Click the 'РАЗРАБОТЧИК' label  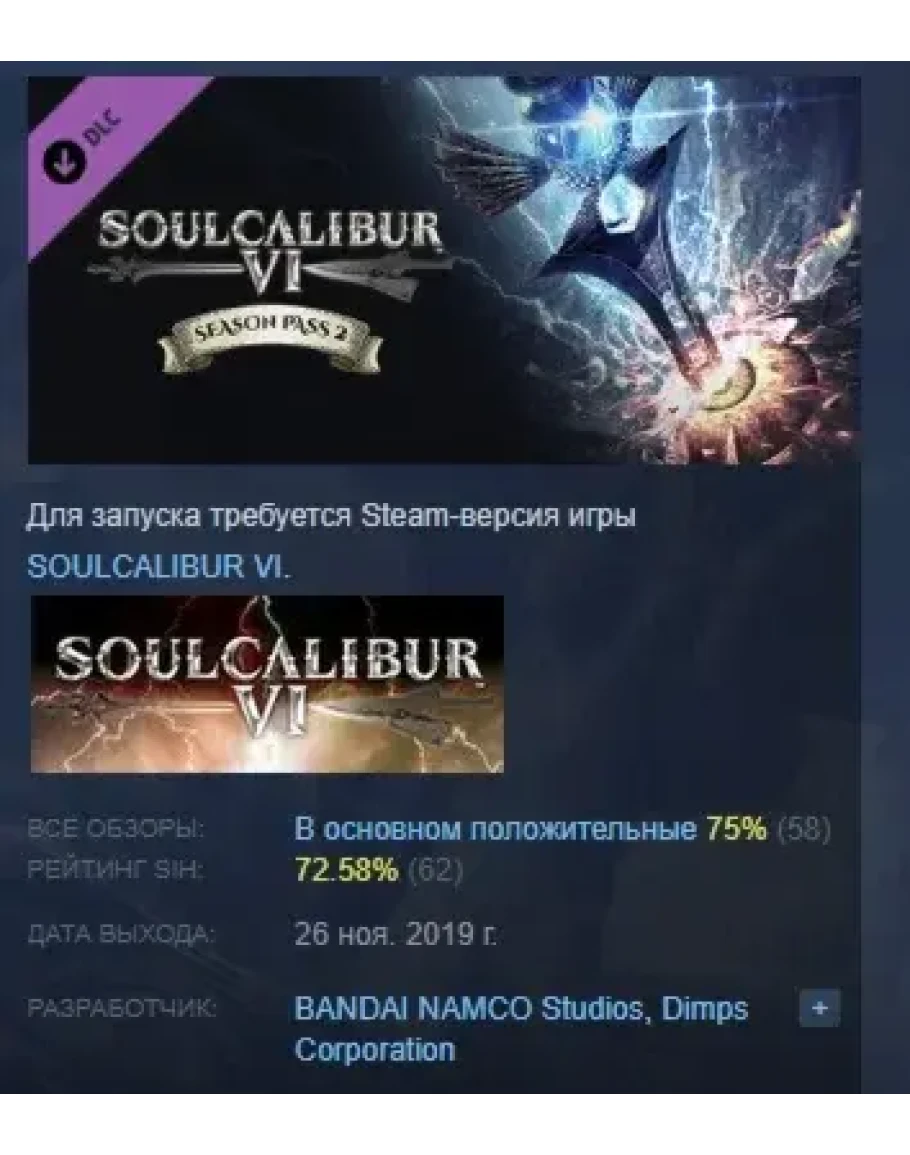tap(122, 1007)
